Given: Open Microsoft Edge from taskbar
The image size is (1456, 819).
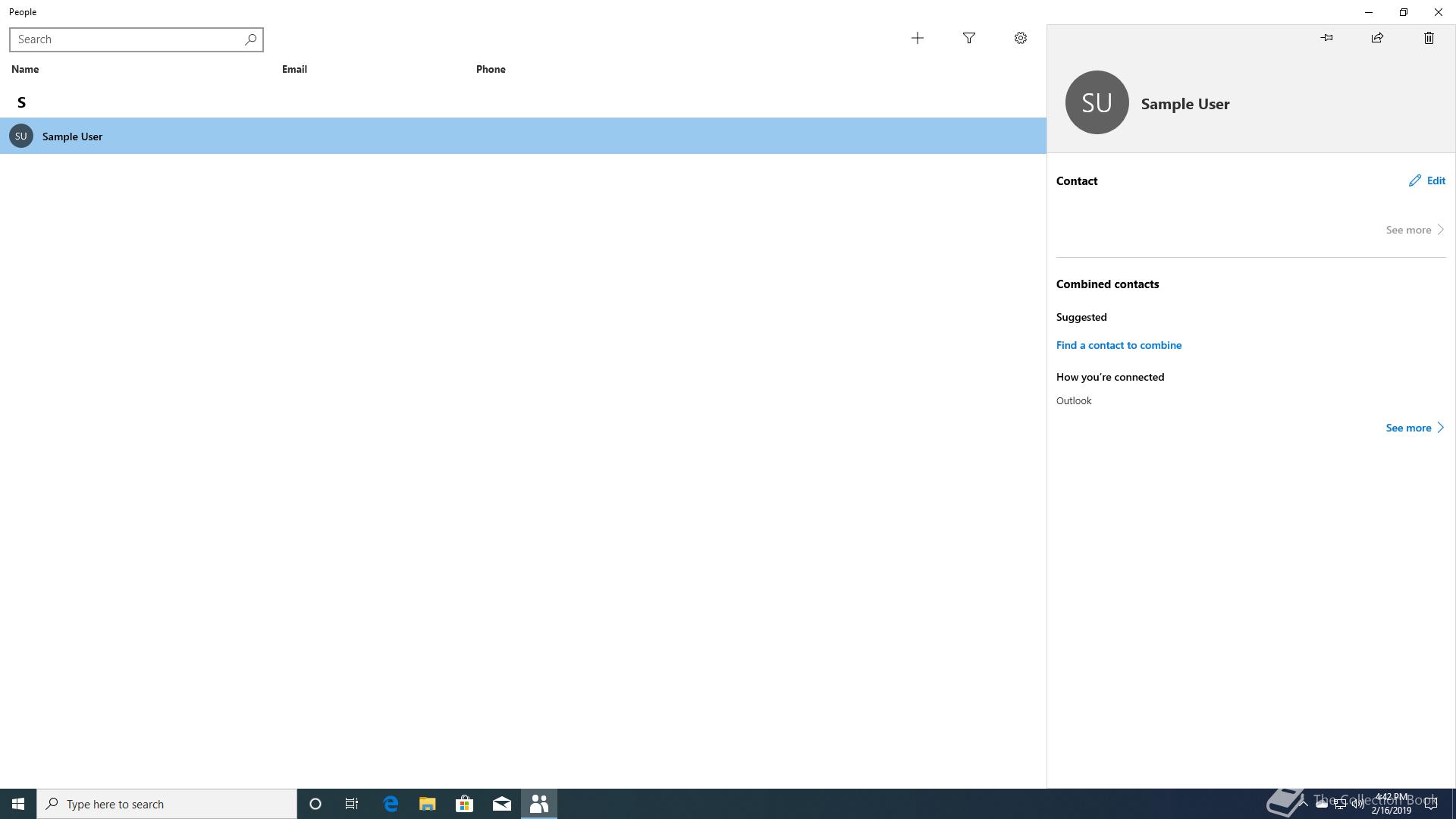Looking at the screenshot, I should click(x=391, y=804).
